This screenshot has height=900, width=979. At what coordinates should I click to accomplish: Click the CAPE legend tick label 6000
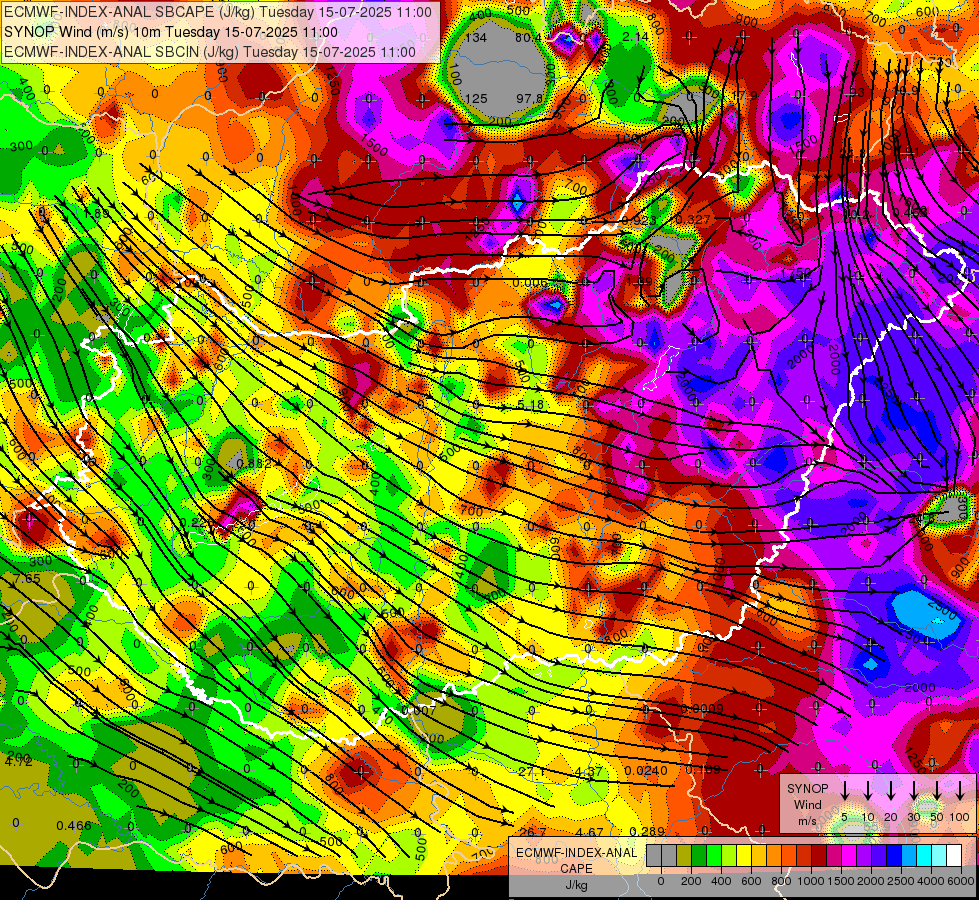[961, 881]
